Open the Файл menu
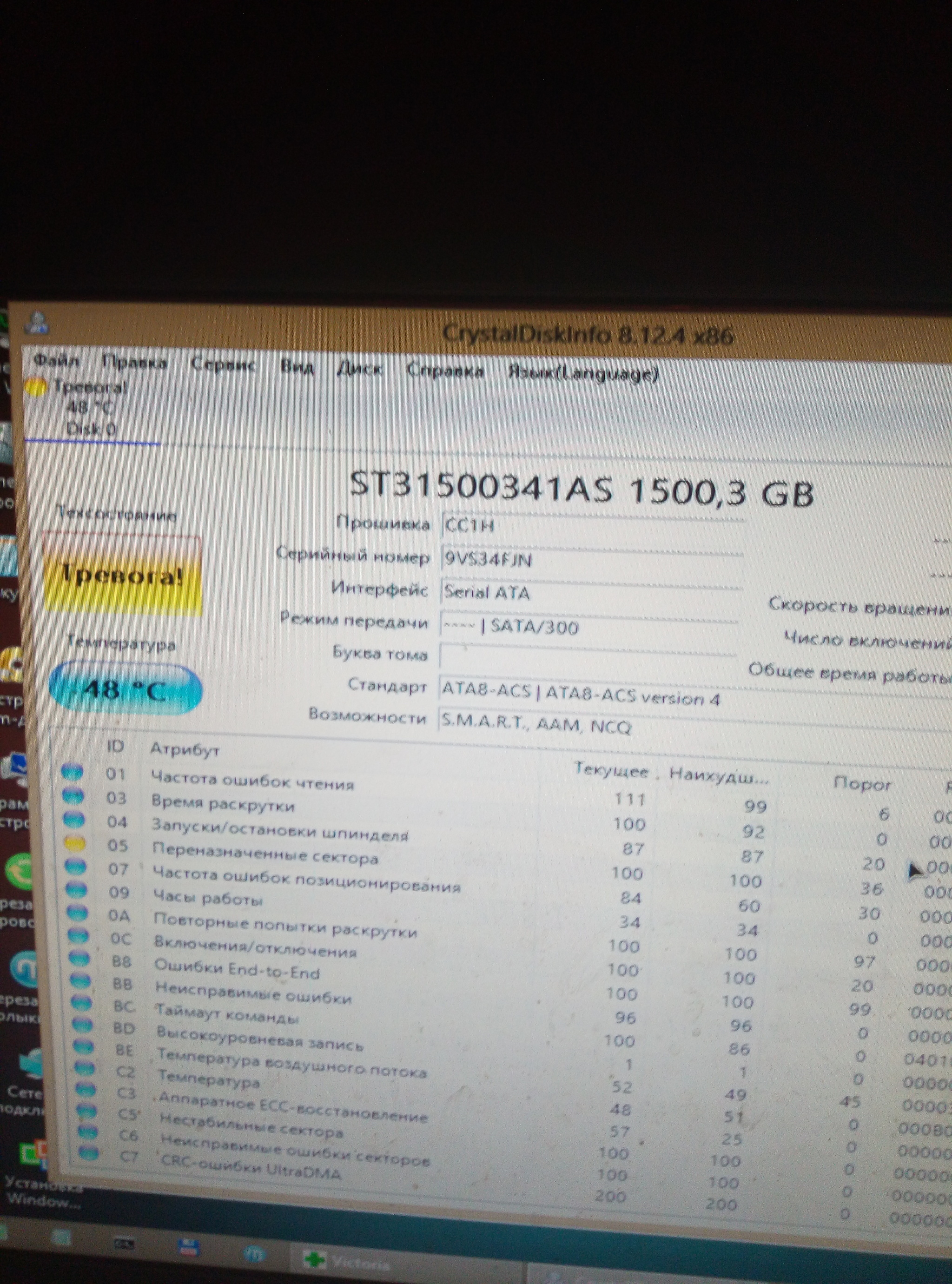952x1284 pixels. pyautogui.click(x=56, y=361)
